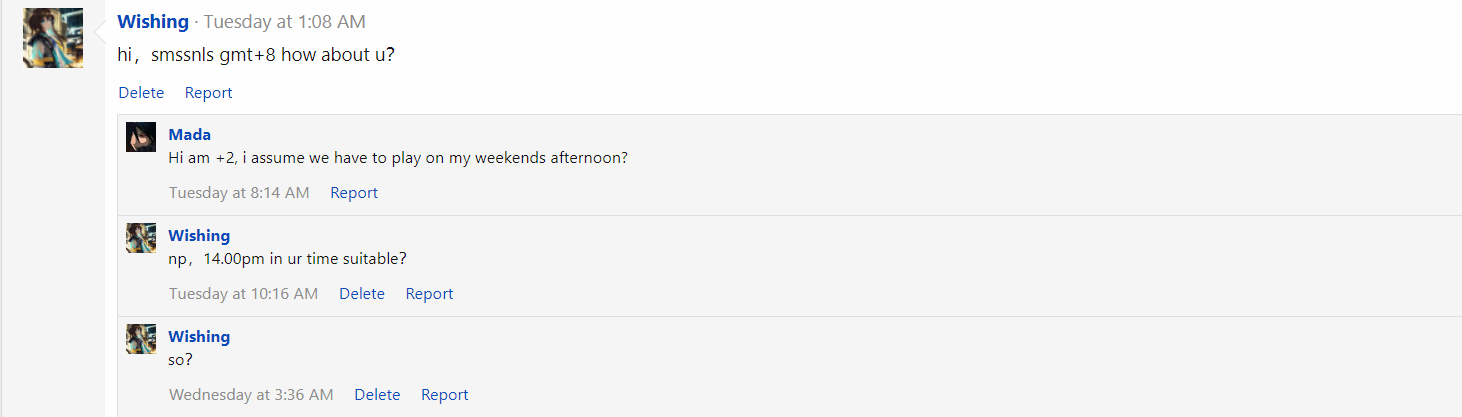Click Wishing username above the "so?" comment

(199, 336)
